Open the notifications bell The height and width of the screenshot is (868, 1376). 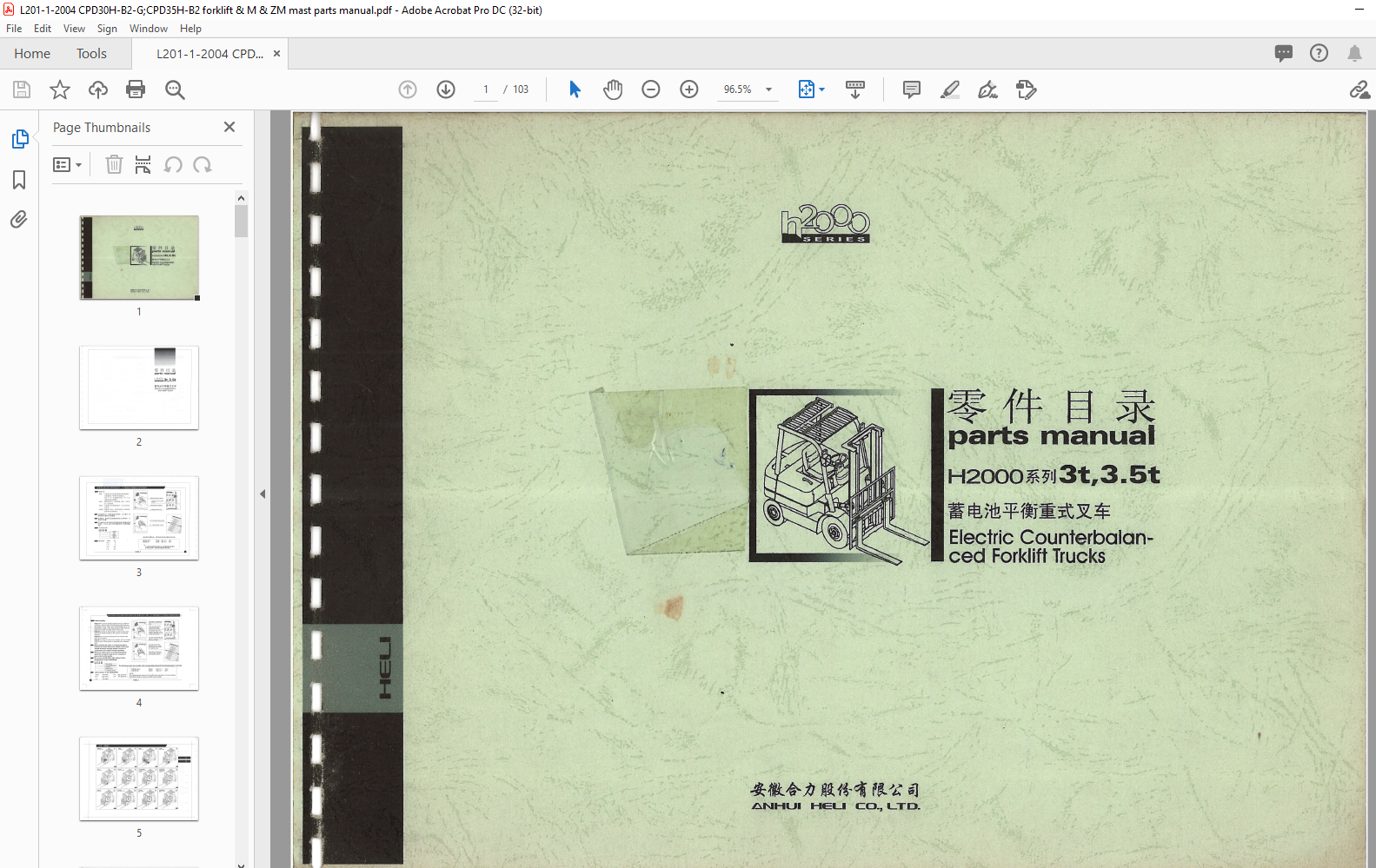[1354, 53]
